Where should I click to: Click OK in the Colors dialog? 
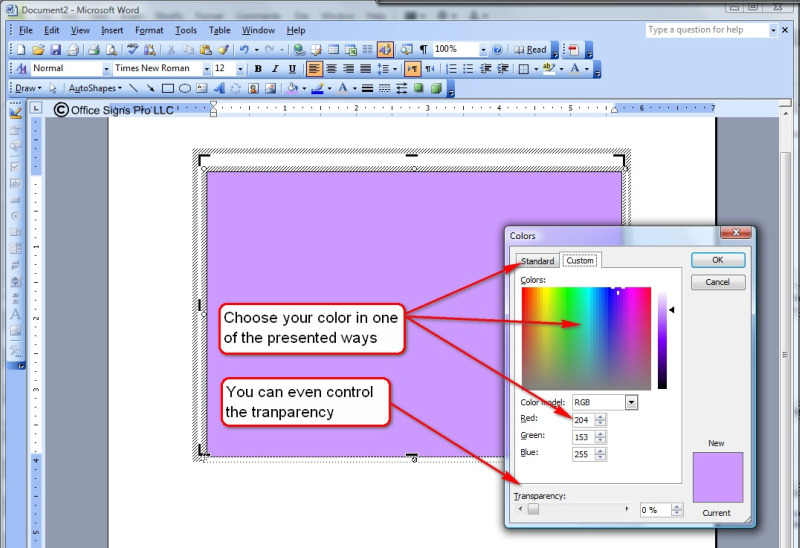[x=717, y=260]
